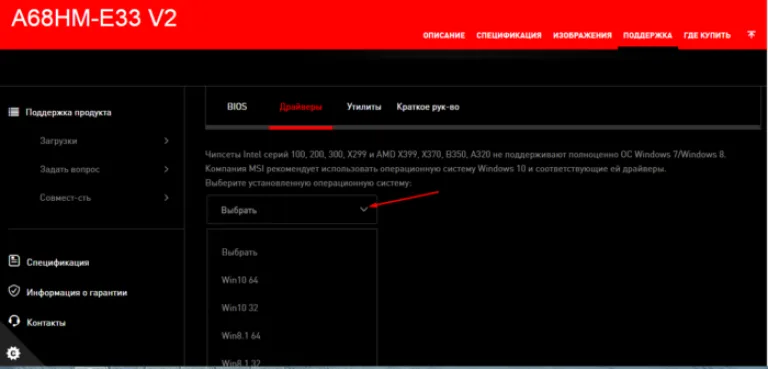Choose the Выбрать option in open list
The height and width of the screenshot is (369, 768).
click(239, 252)
